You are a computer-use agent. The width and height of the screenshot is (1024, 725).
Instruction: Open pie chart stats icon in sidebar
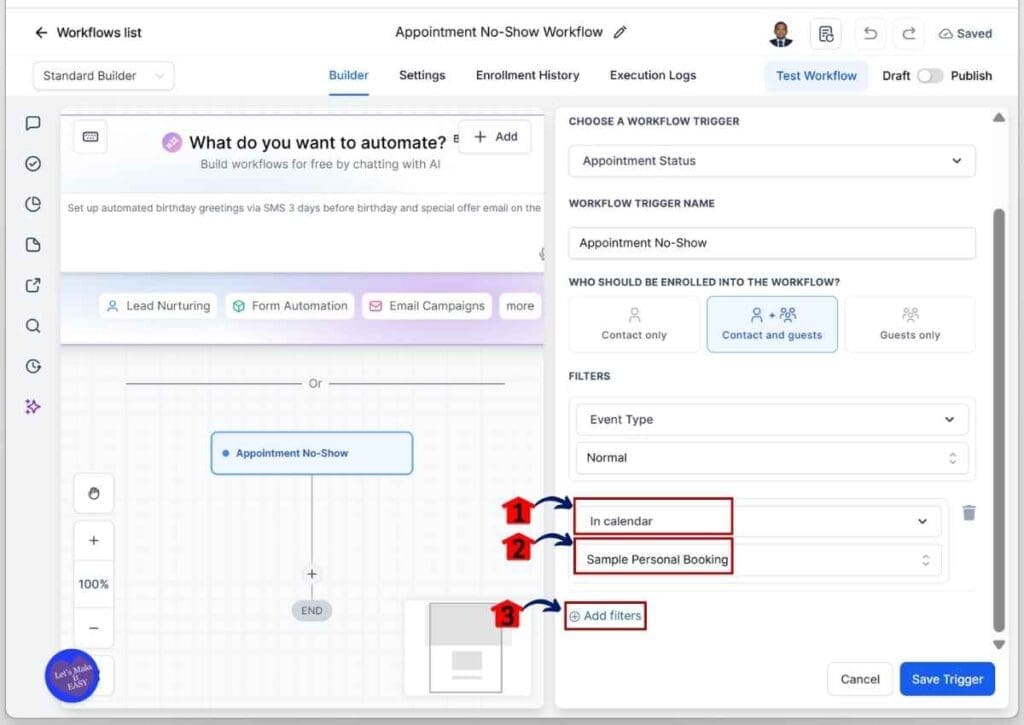[x=33, y=204]
